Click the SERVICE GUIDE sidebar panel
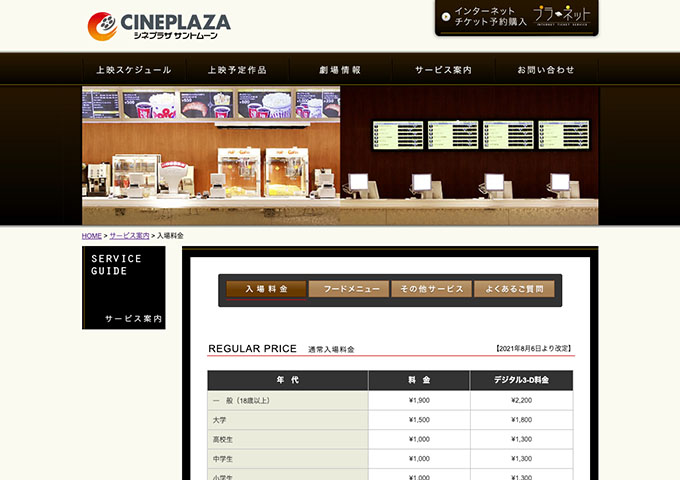The image size is (680, 480). [124, 287]
